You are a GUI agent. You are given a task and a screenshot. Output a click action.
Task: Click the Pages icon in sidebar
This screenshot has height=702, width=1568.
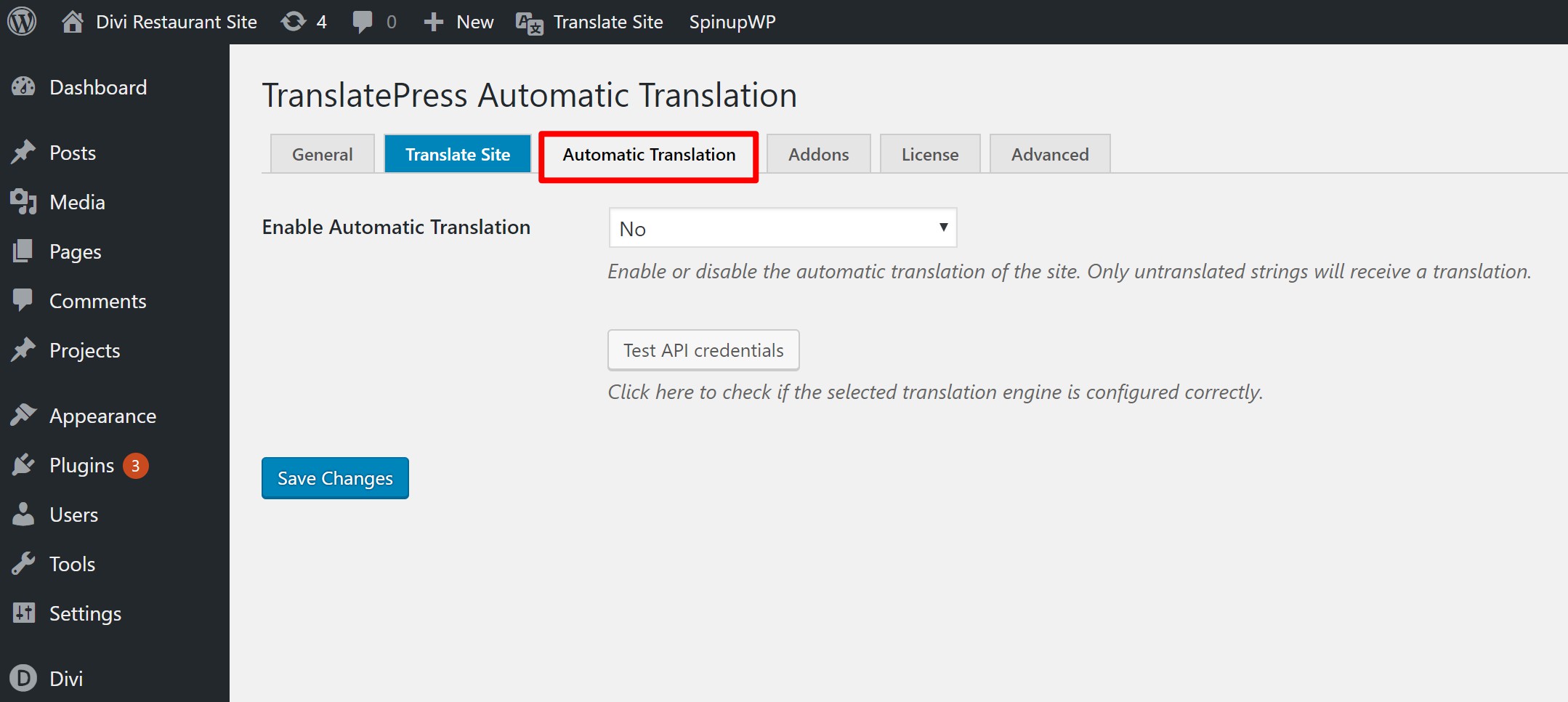tap(23, 251)
